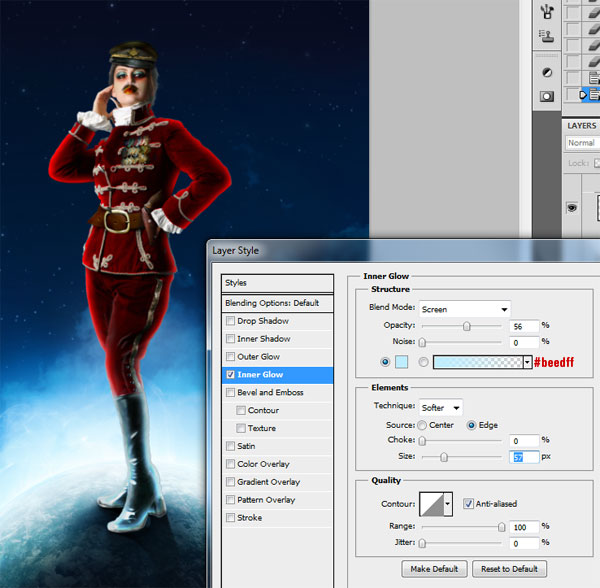Click the history state slider marker
Image resolution: width=600 pixels, height=588 pixels.
[583, 94]
